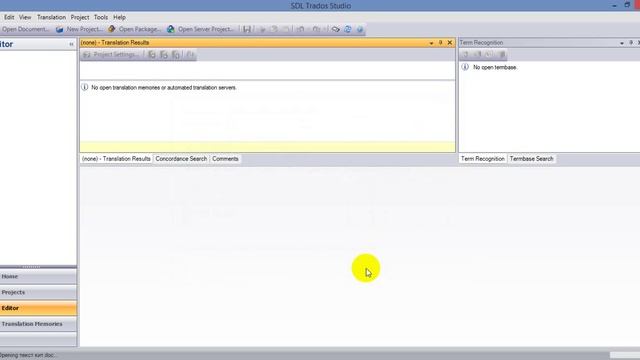Open the Project menu

80,17
